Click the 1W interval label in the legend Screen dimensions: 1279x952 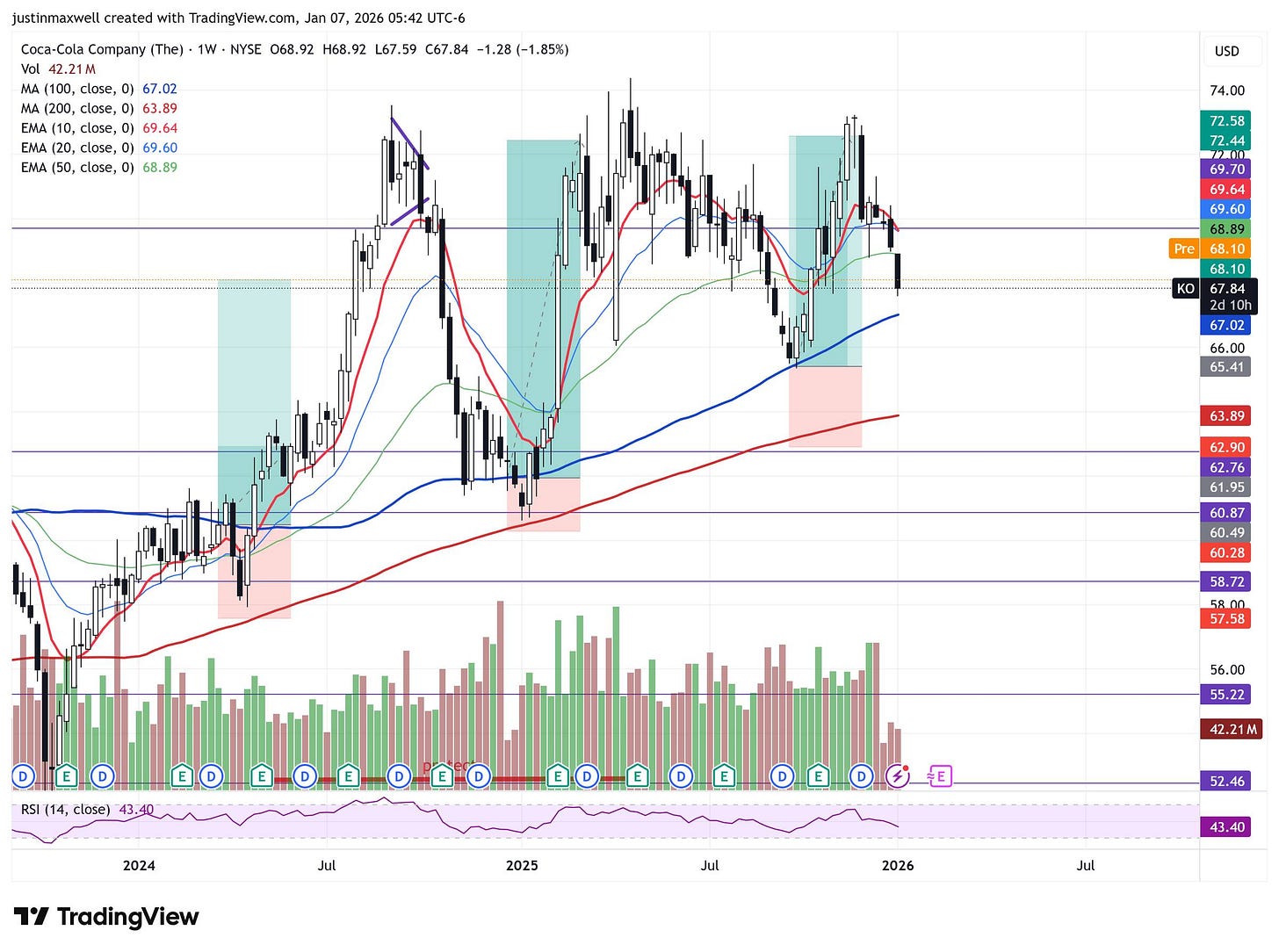pos(207,49)
